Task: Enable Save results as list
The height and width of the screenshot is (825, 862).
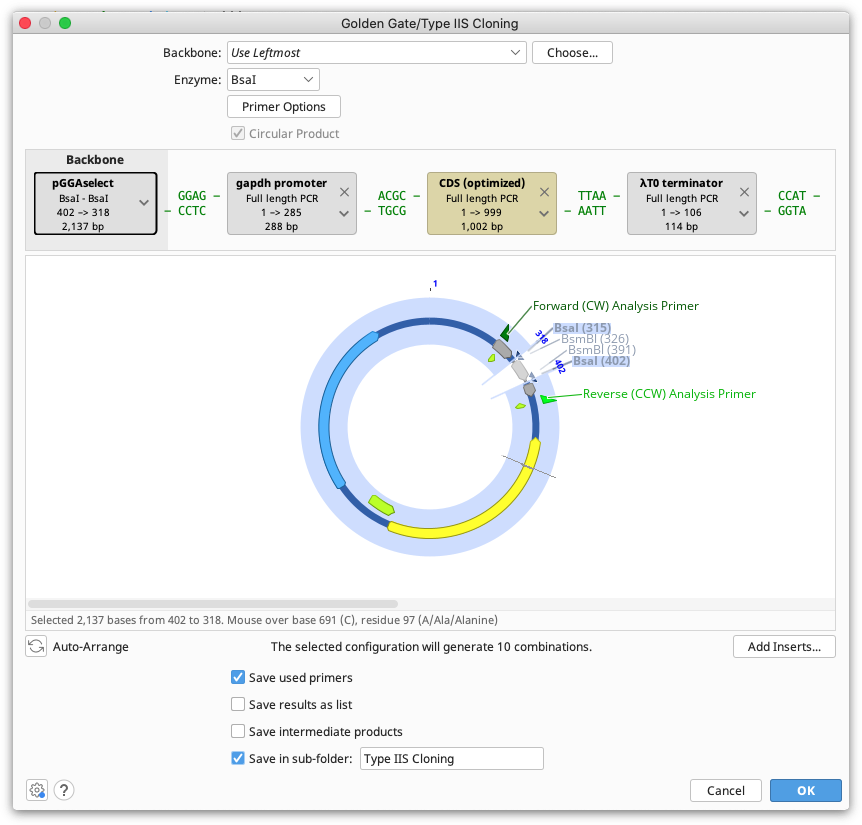Action: 237,704
